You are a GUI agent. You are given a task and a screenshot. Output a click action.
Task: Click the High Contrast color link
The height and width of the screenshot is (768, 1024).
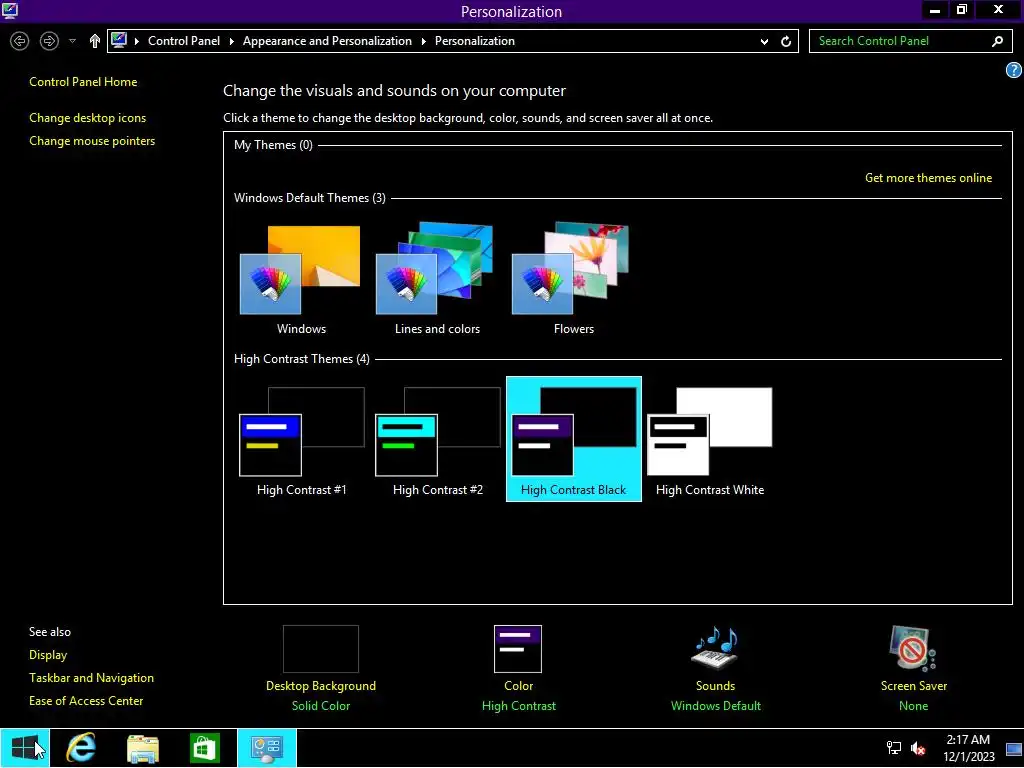coord(519,706)
